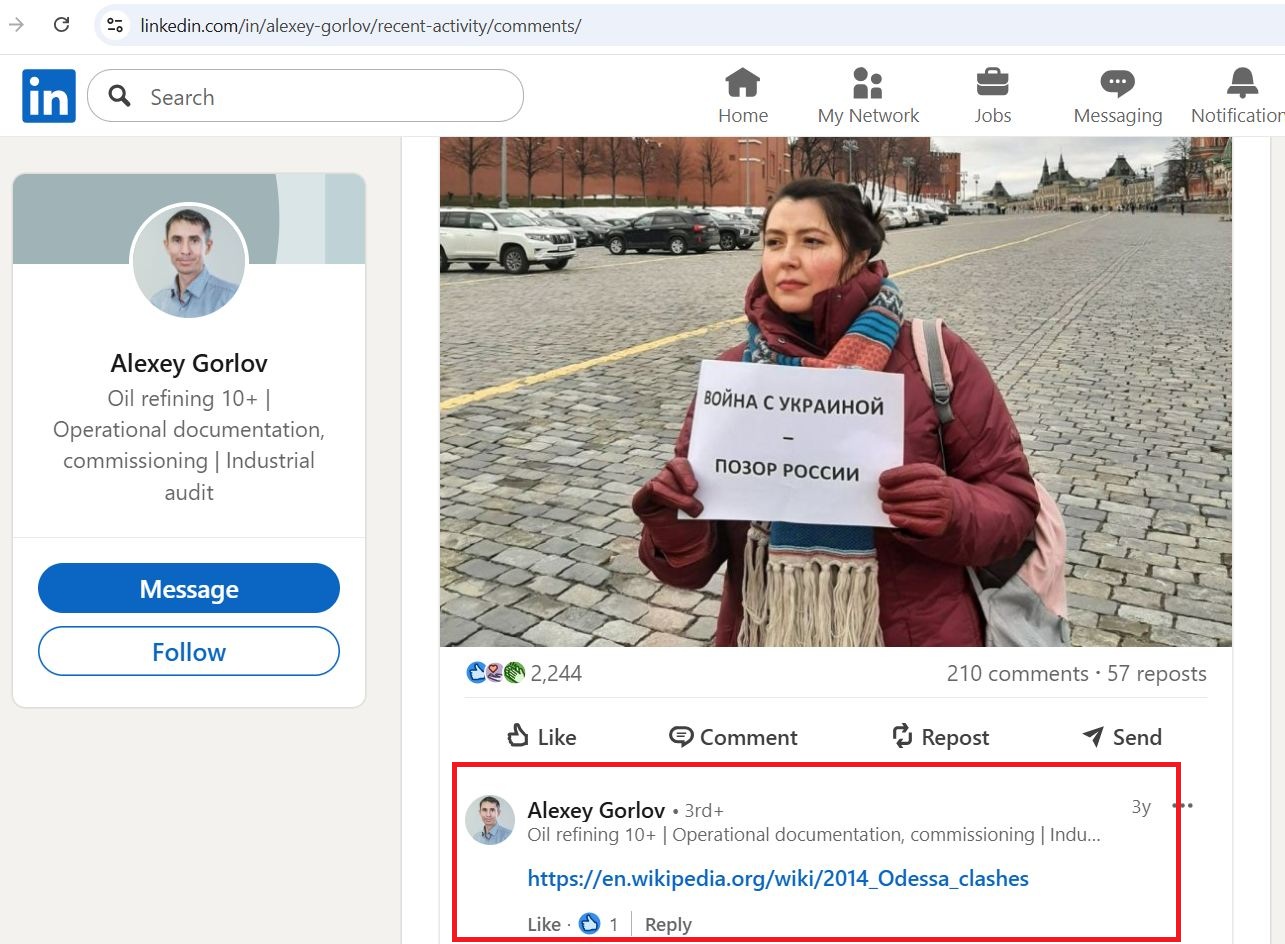Open the comment options three-dot menu
The image size is (1285, 944).
tap(1182, 805)
